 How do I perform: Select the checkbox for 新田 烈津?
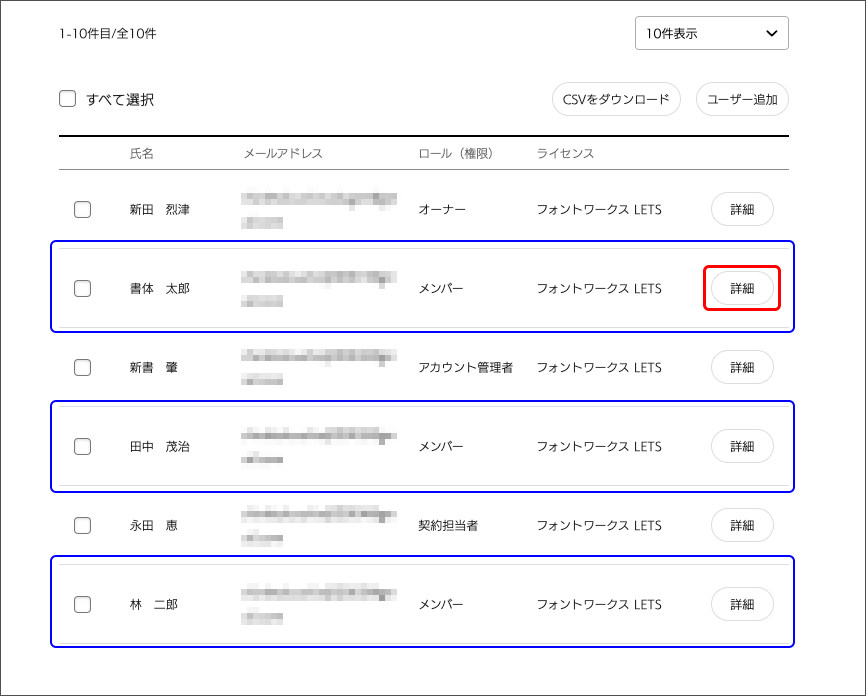tap(83, 210)
